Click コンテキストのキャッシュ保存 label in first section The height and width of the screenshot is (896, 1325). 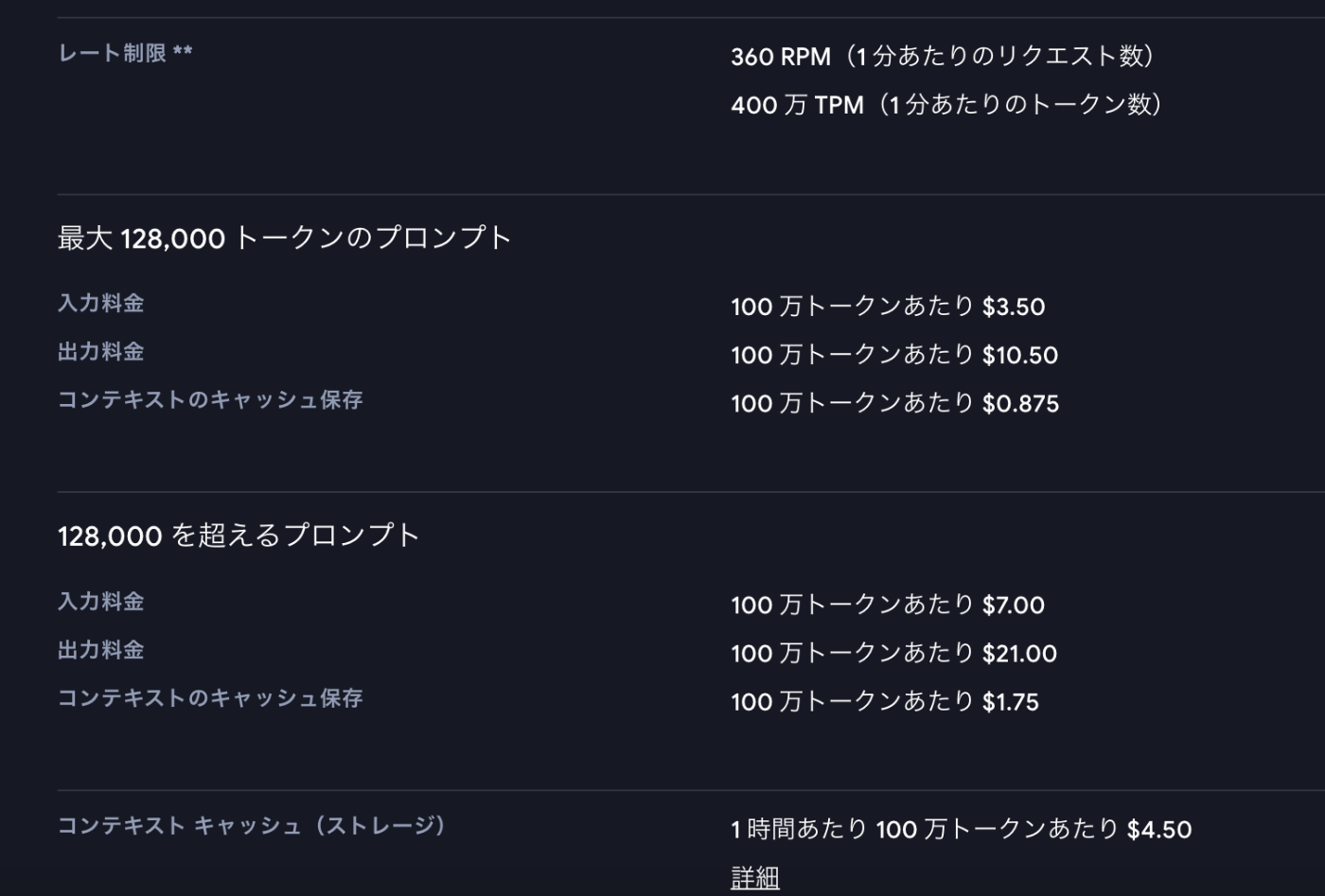tap(210, 399)
